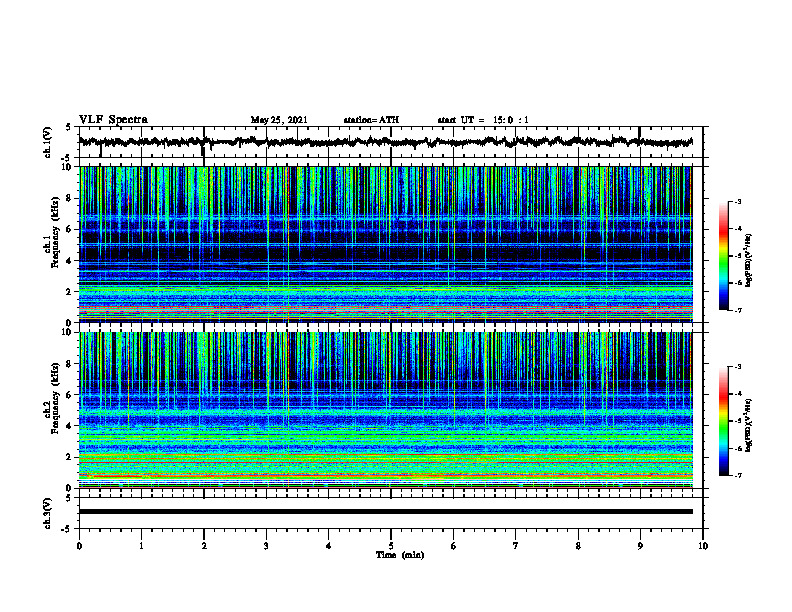Screen dimensions: 792x612
Task: Click the ch.2 color scale log(PSD) unit label
Action: 749,425
